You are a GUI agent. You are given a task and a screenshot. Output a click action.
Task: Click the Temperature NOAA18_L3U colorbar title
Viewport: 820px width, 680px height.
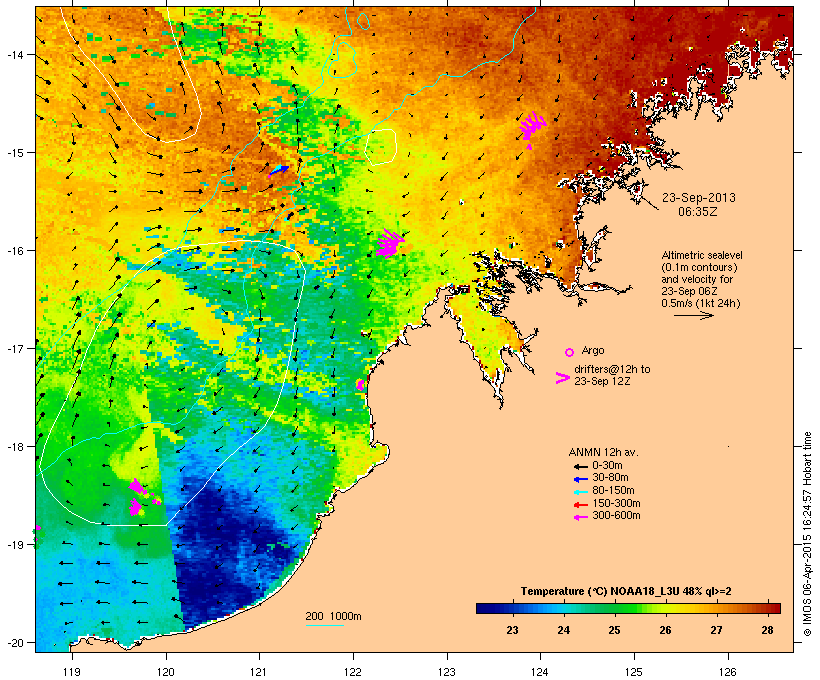[x=626, y=592]
